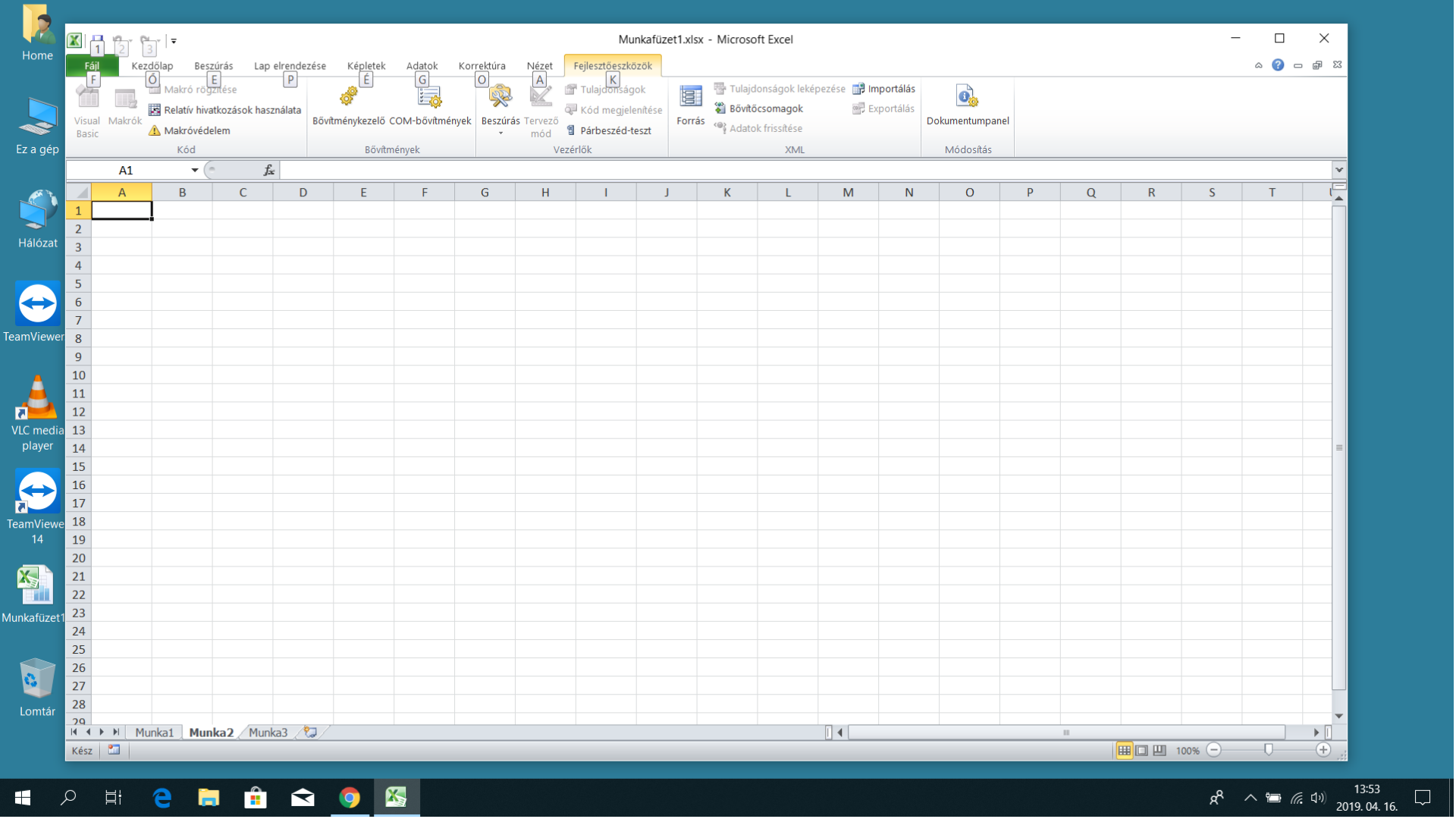Run Párbeszéd-teszt dialog test

[608, 130]
